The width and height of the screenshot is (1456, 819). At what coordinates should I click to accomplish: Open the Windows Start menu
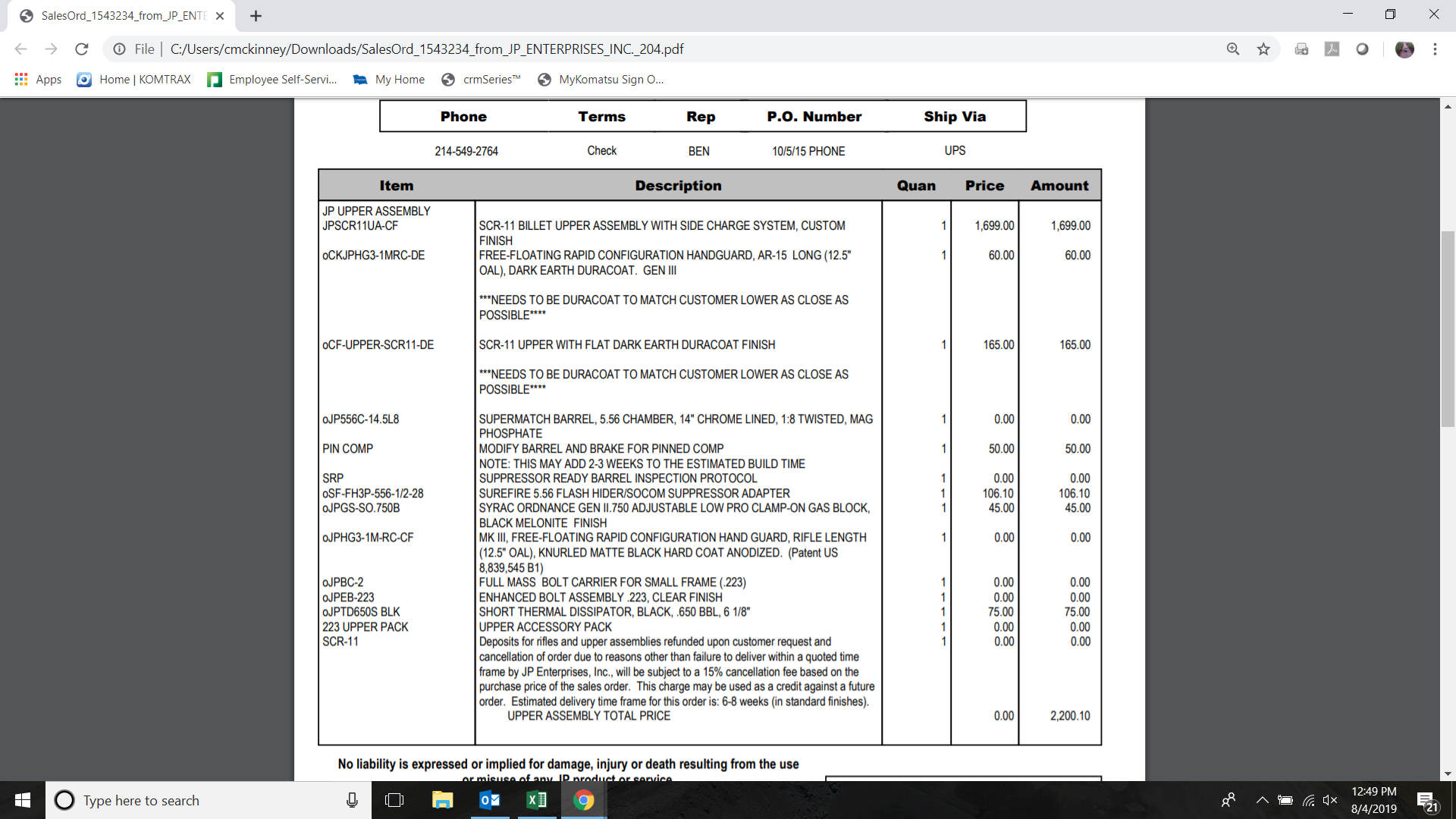(23, 800)
